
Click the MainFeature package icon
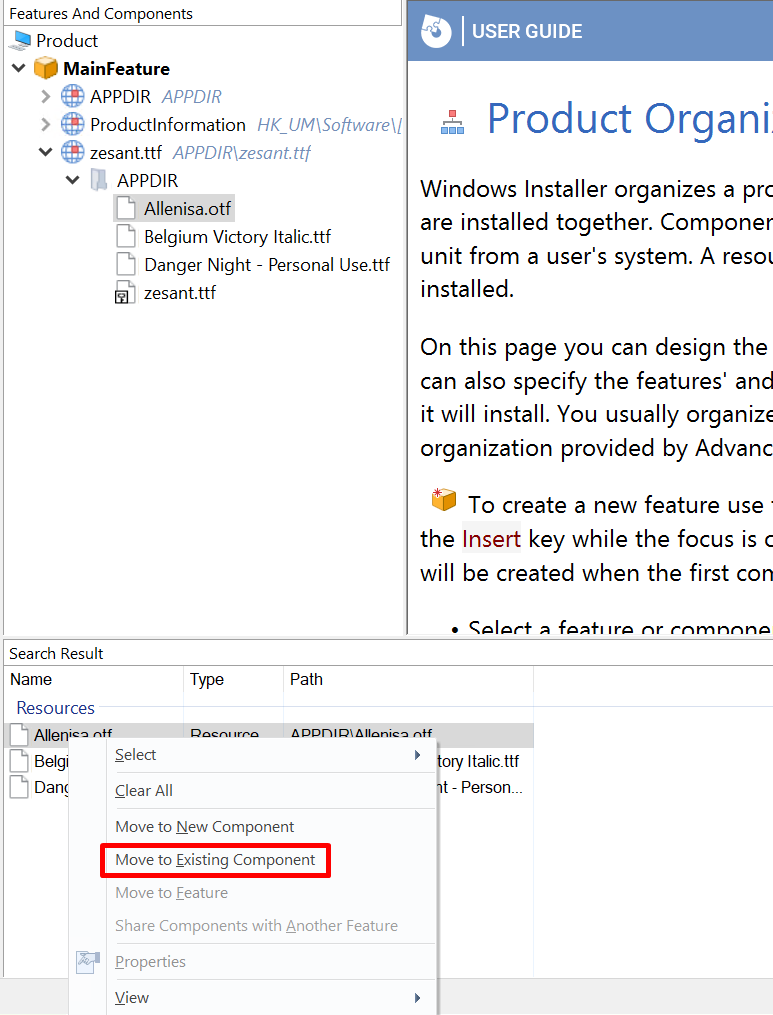coord(46,69)
